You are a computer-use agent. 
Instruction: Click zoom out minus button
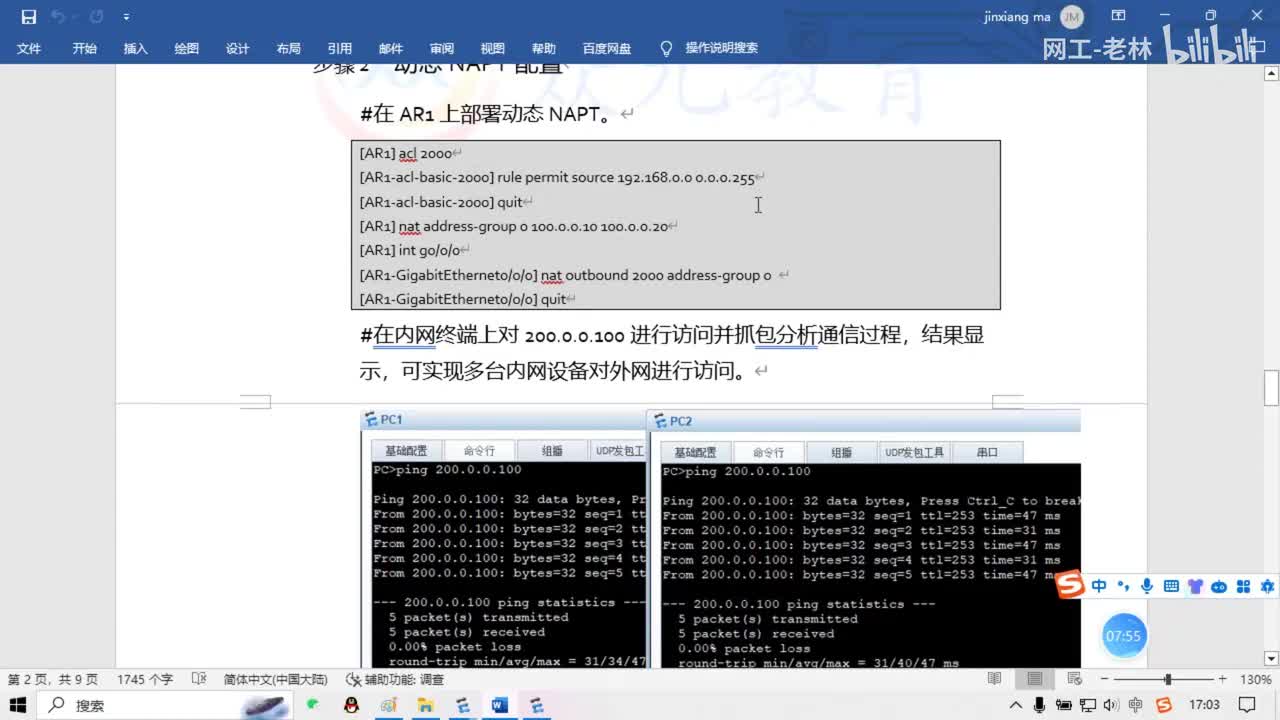[x=1103, y=679]
